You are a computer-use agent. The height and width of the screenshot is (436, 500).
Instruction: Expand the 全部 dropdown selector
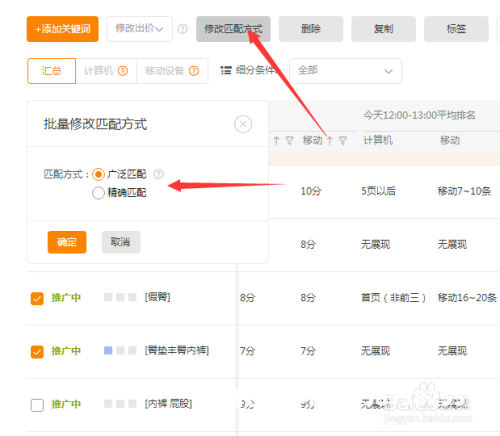[x=345, y=71]
